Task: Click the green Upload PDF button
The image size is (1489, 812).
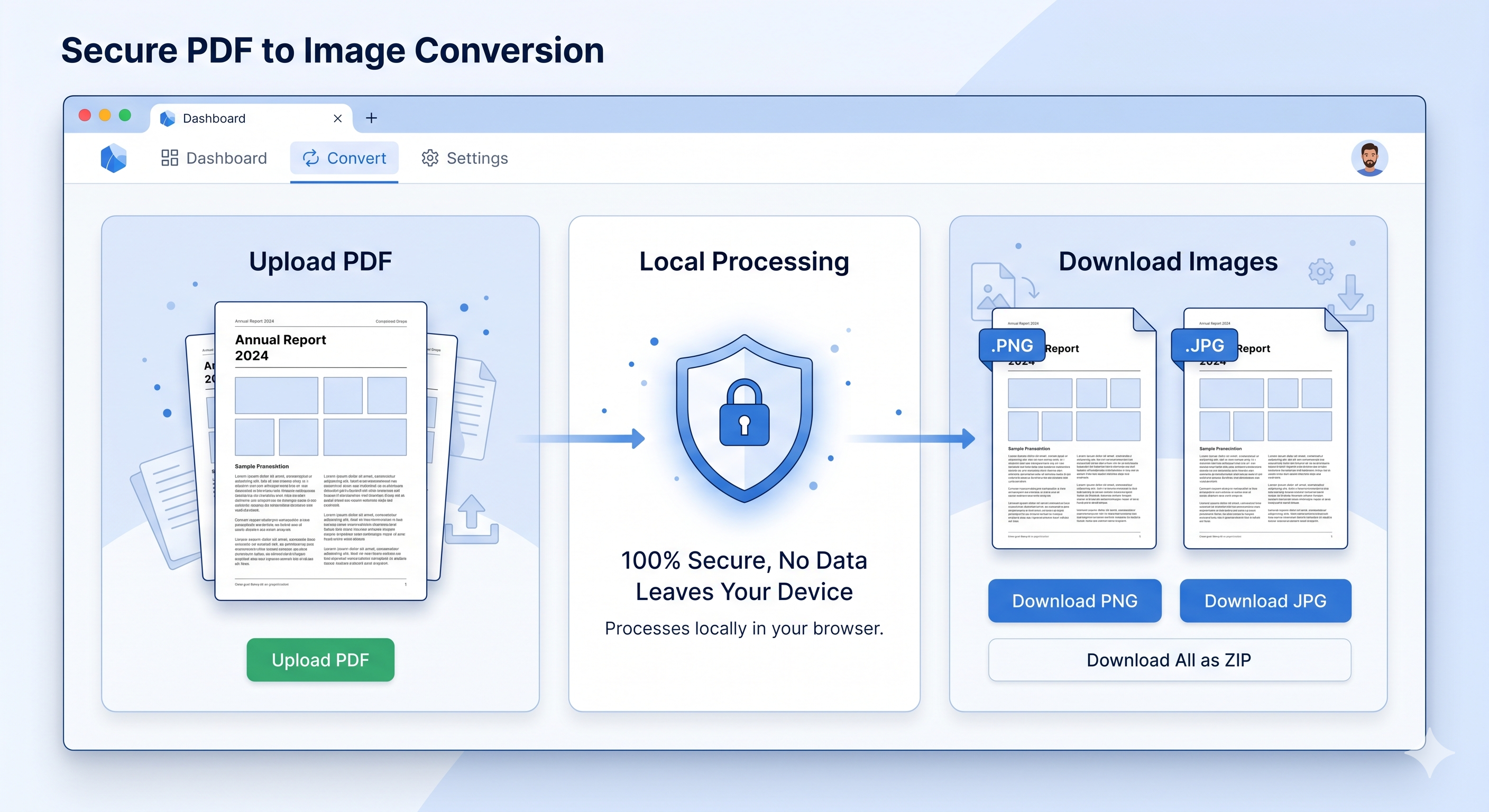Action: (x=320, y=659)
